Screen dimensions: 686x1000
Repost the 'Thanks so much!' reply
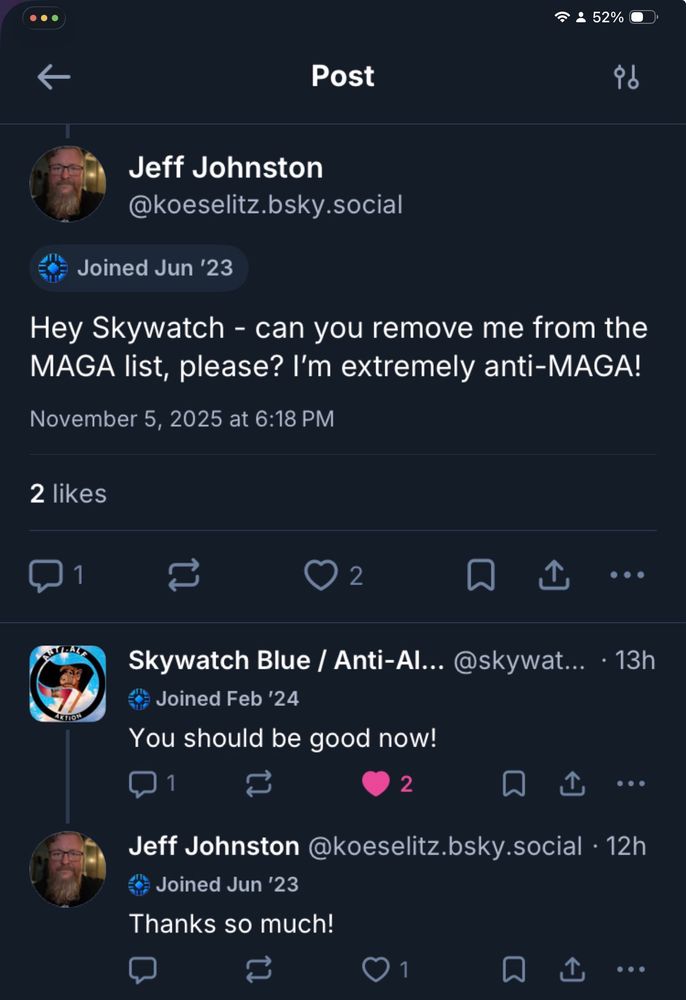(x=259, y=969)
